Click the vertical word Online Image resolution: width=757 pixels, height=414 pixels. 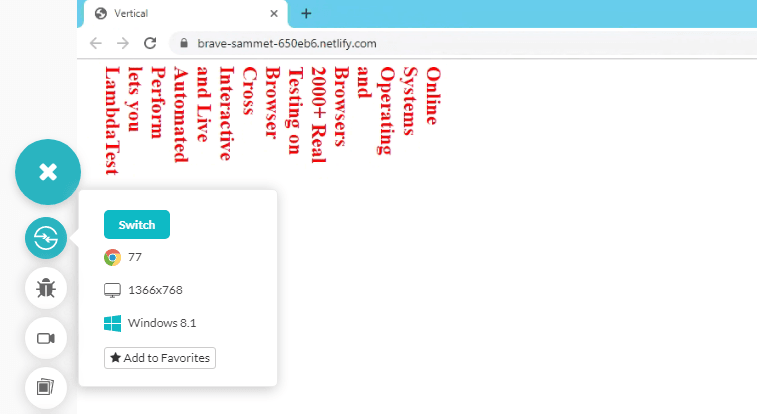click(433, 96)
